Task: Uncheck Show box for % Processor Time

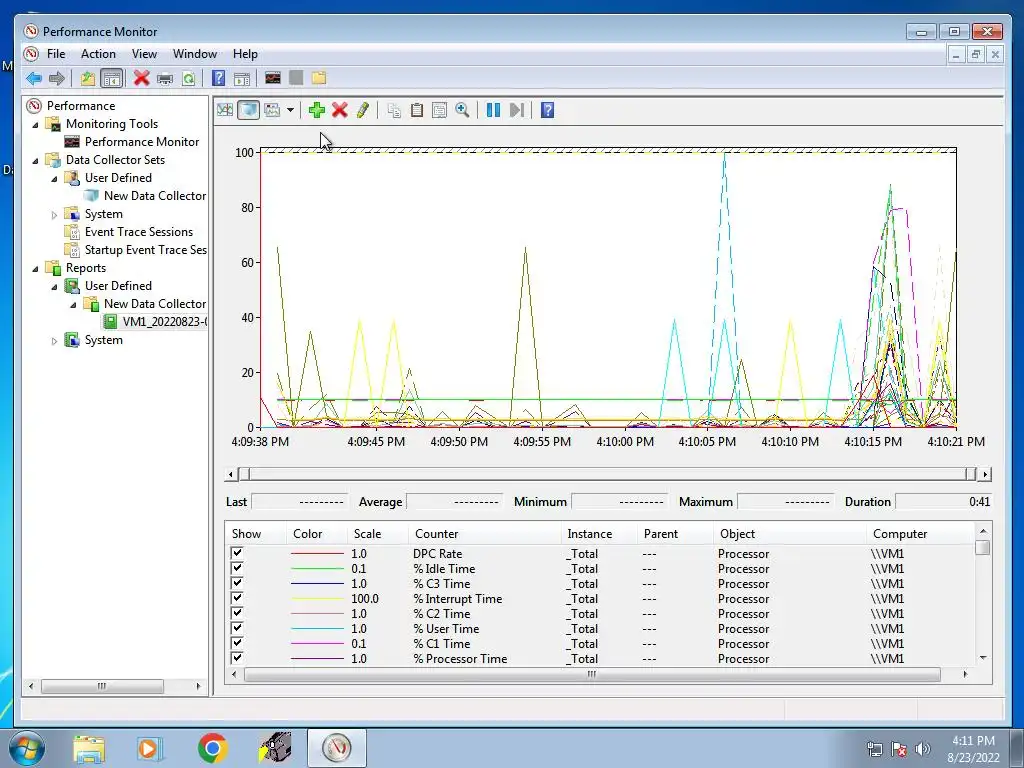Action: (x=237, y=658)
